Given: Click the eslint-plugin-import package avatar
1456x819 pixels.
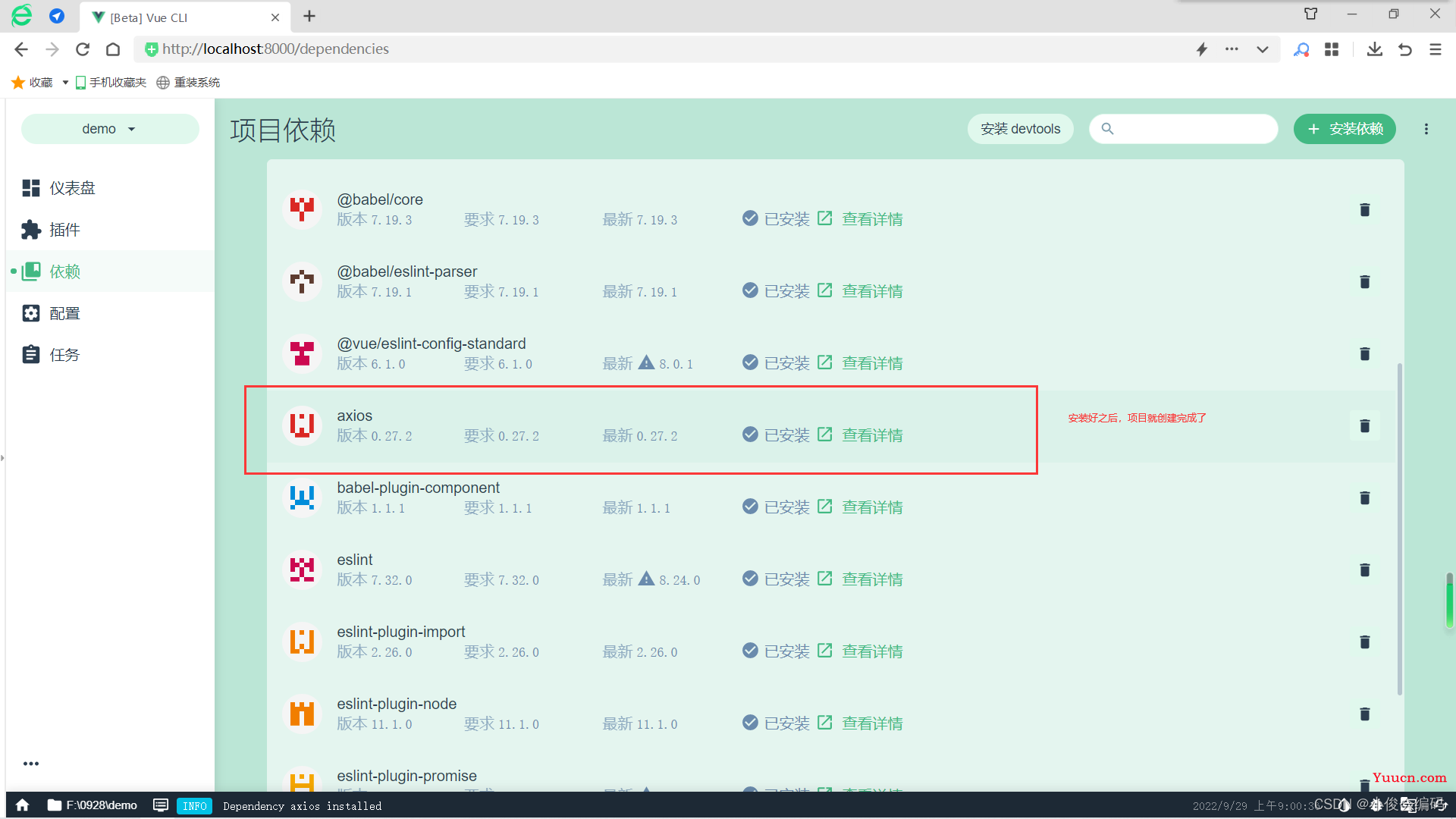Looking at the screenshot, I should (x=302, y=642).
